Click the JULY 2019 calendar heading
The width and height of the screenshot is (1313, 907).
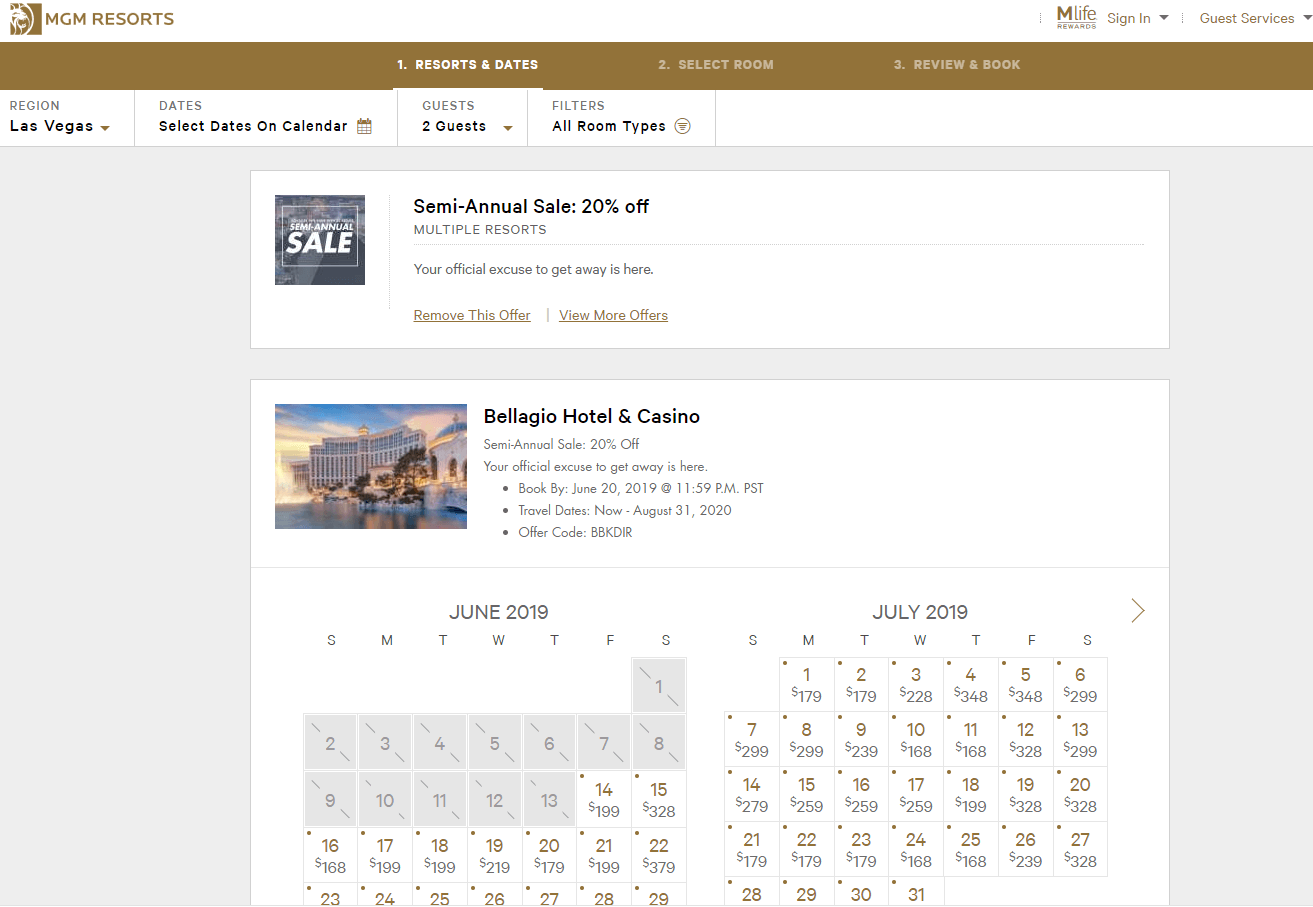pyautogui.click(x=920, y=612)
